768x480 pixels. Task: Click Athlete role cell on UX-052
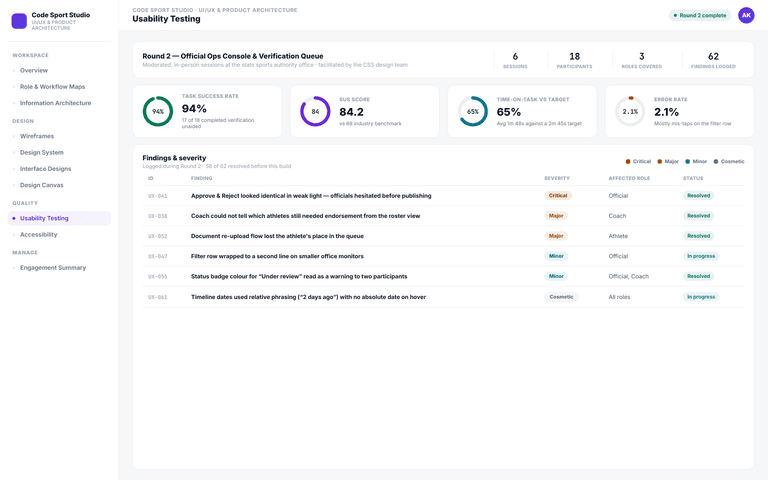(618, 236)
